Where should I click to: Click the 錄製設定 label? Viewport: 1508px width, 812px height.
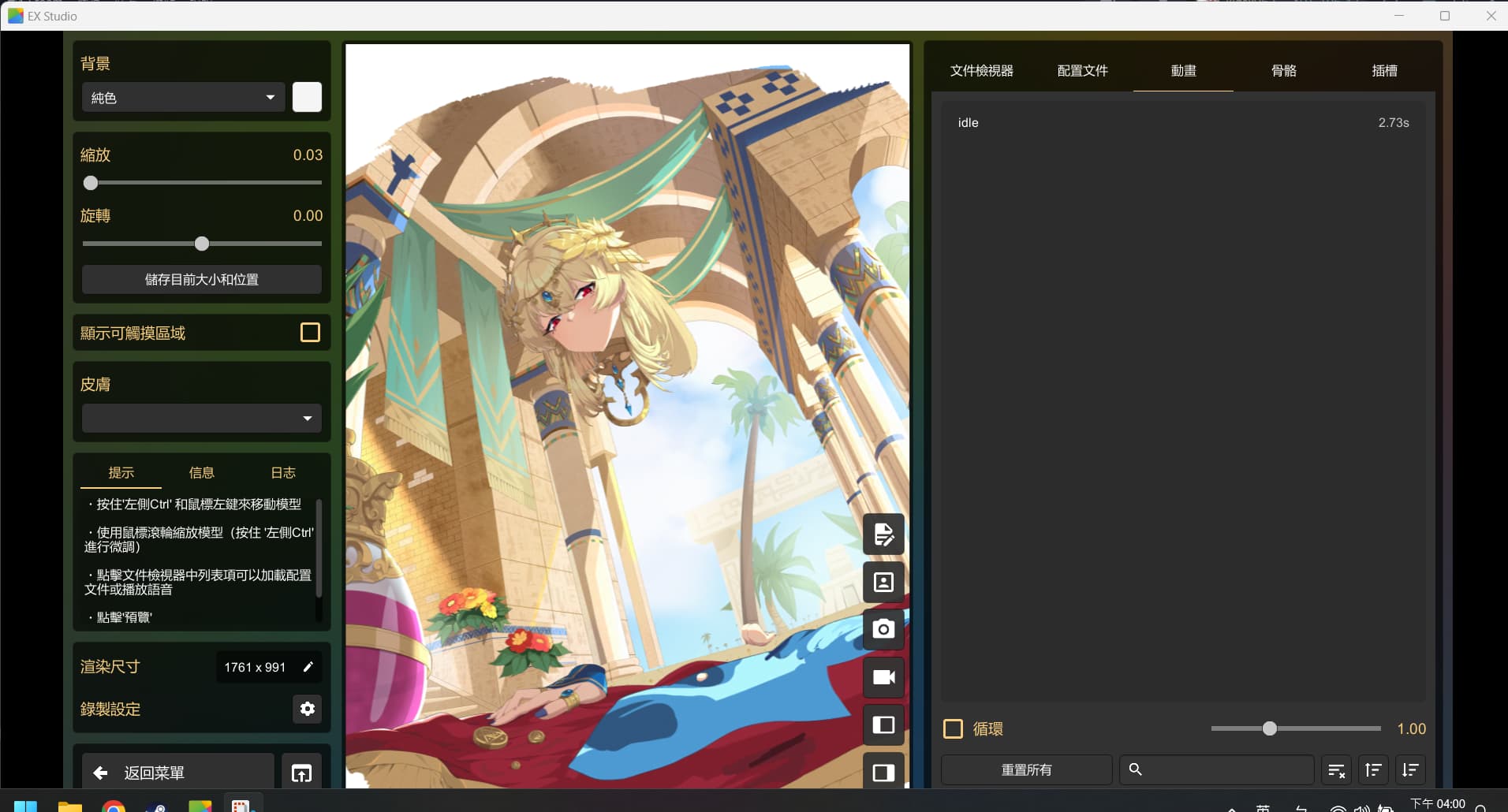coord(110,710)
